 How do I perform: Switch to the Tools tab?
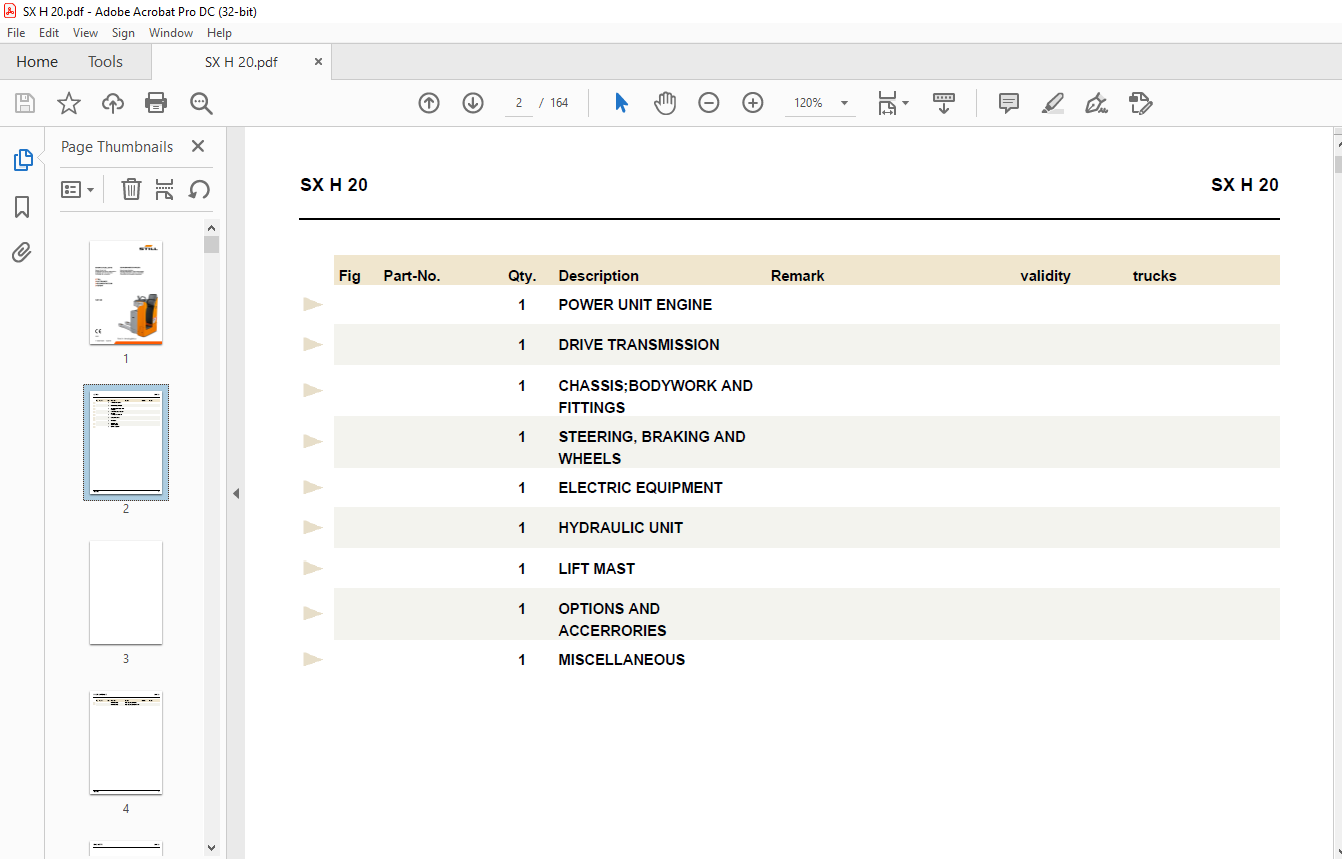105,62
